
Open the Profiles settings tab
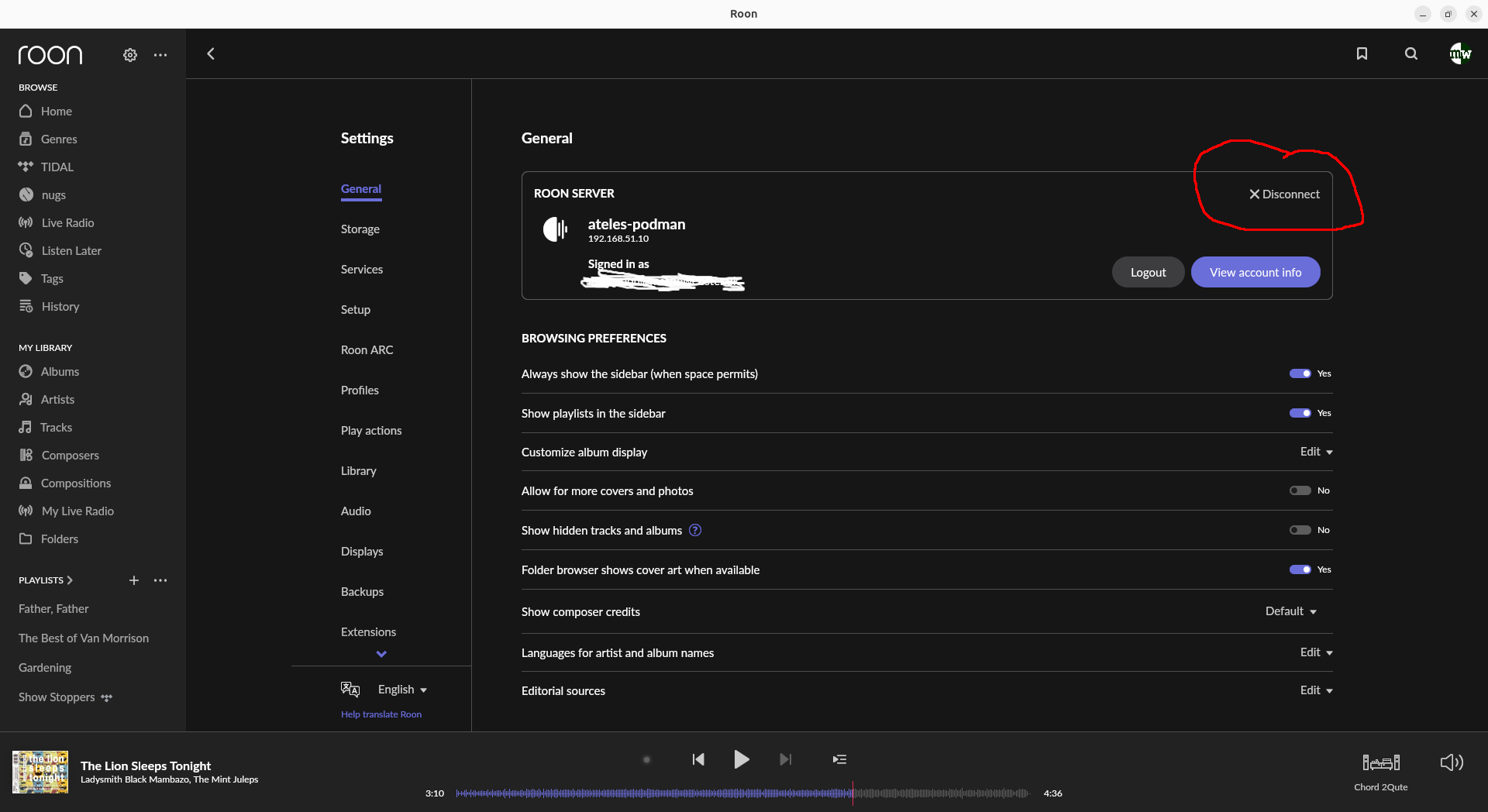360,391
